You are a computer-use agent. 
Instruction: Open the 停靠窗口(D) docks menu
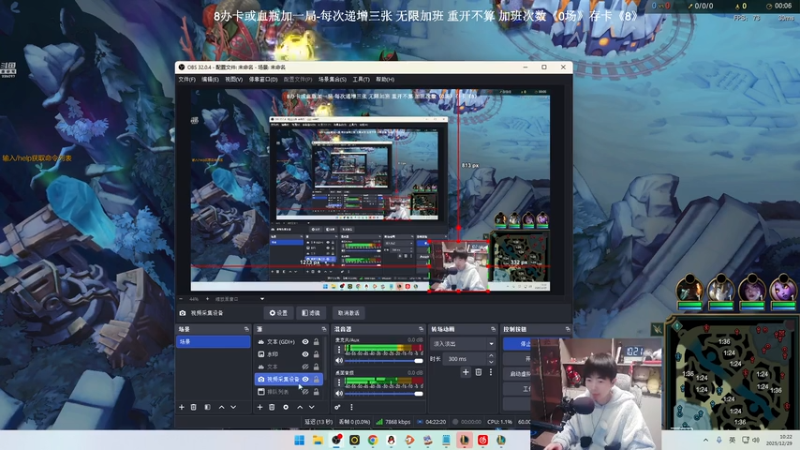(263, 80)
